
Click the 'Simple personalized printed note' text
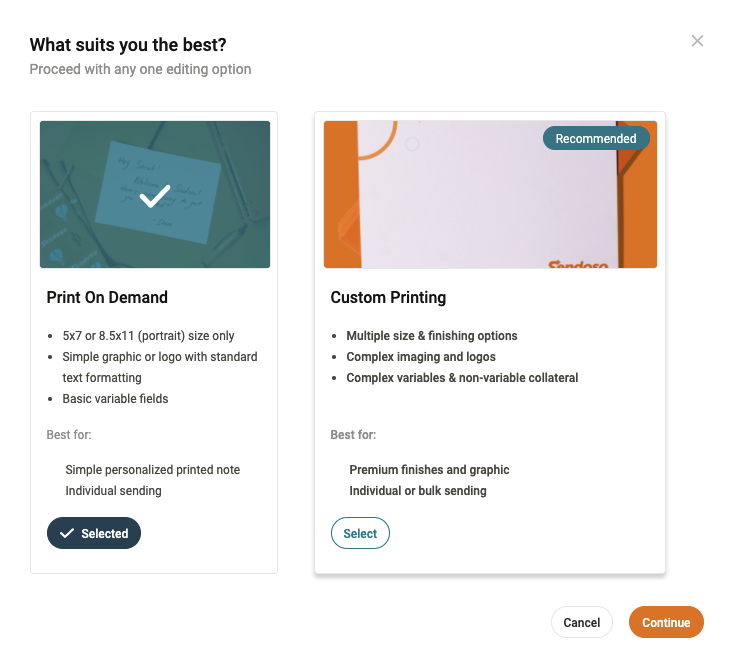tap(152, 470)
